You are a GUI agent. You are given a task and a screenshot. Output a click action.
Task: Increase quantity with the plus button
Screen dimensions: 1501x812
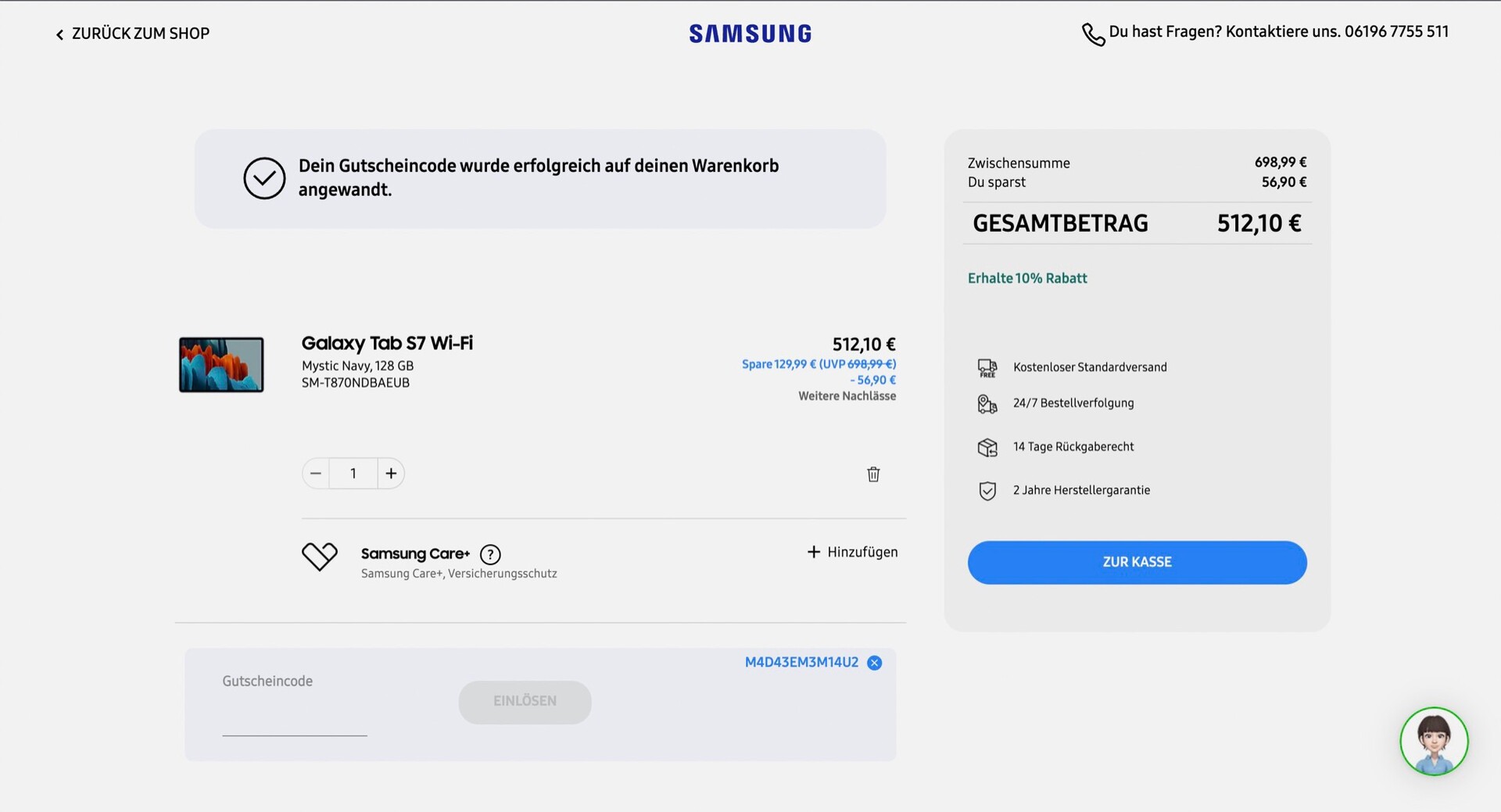click(391, 474)
